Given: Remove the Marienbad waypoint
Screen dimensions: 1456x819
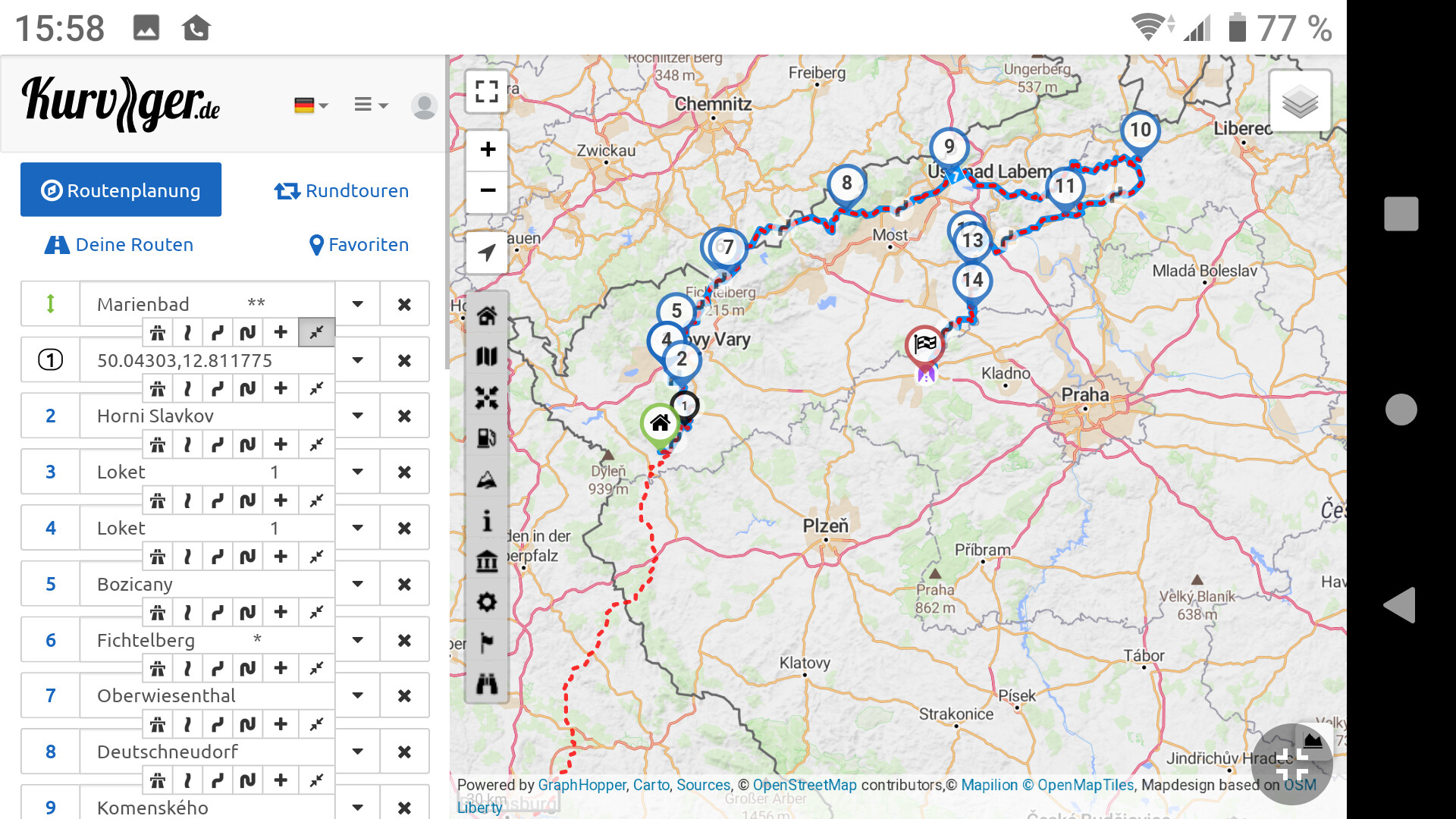Looking at the screenshot, I should point(404,304).
